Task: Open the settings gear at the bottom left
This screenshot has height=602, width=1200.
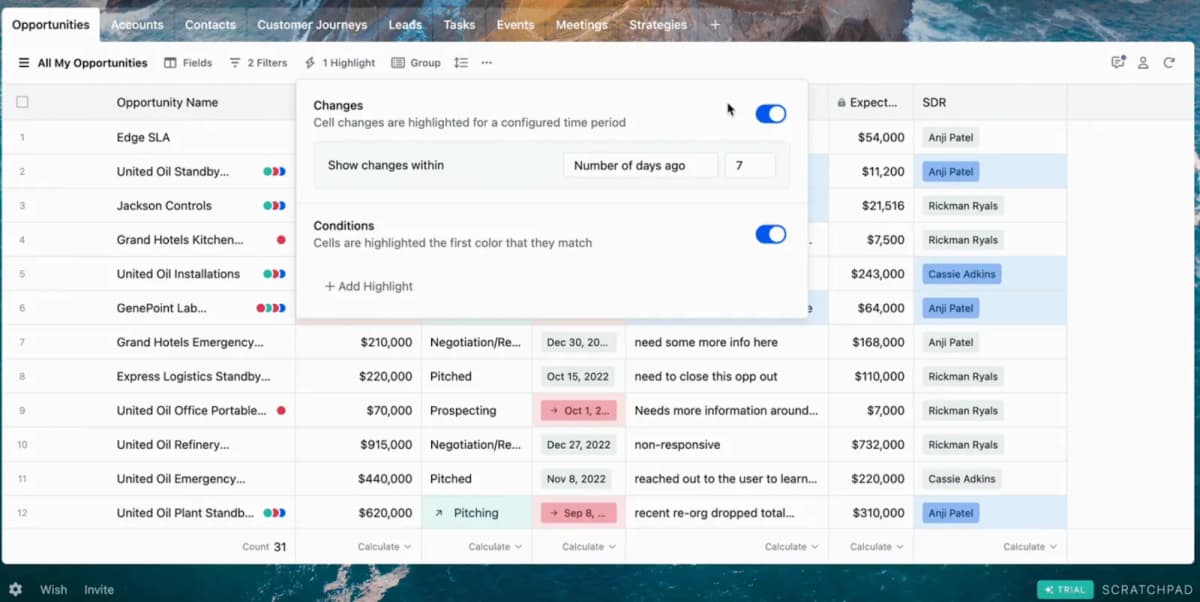Action: tap(15, 589)
